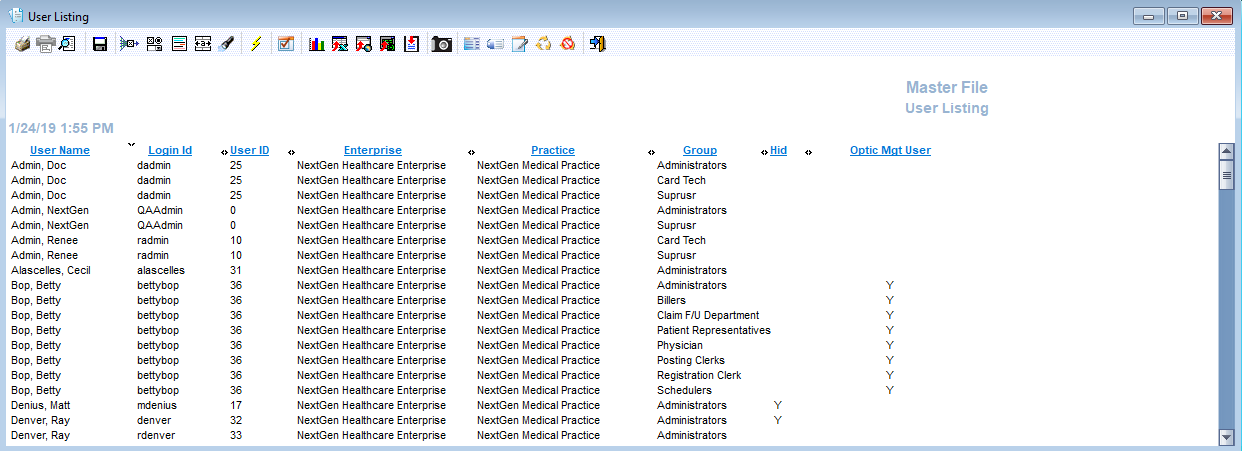Click the login id 'rdenver'
The height and width of the screenshot is (451, 1242).
[155, 435]
